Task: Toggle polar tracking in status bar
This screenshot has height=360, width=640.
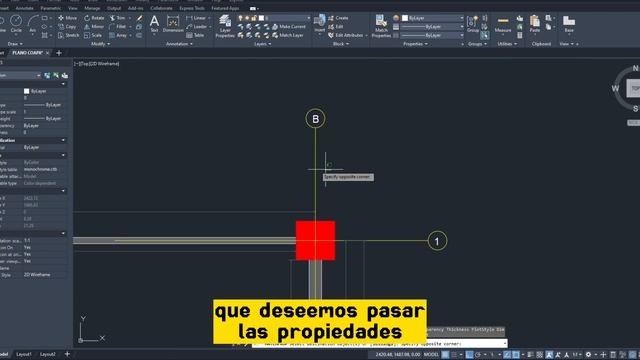Action: point(478,355)
